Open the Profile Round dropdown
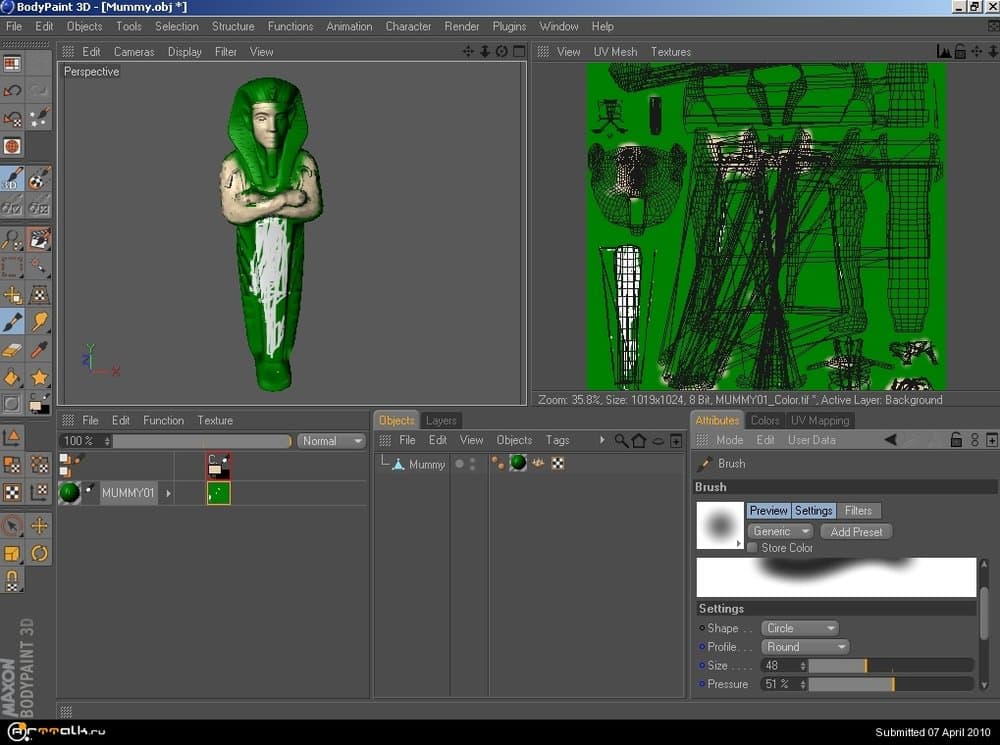The width and height of the screenshot is (1000, 745). click(805, 647)
